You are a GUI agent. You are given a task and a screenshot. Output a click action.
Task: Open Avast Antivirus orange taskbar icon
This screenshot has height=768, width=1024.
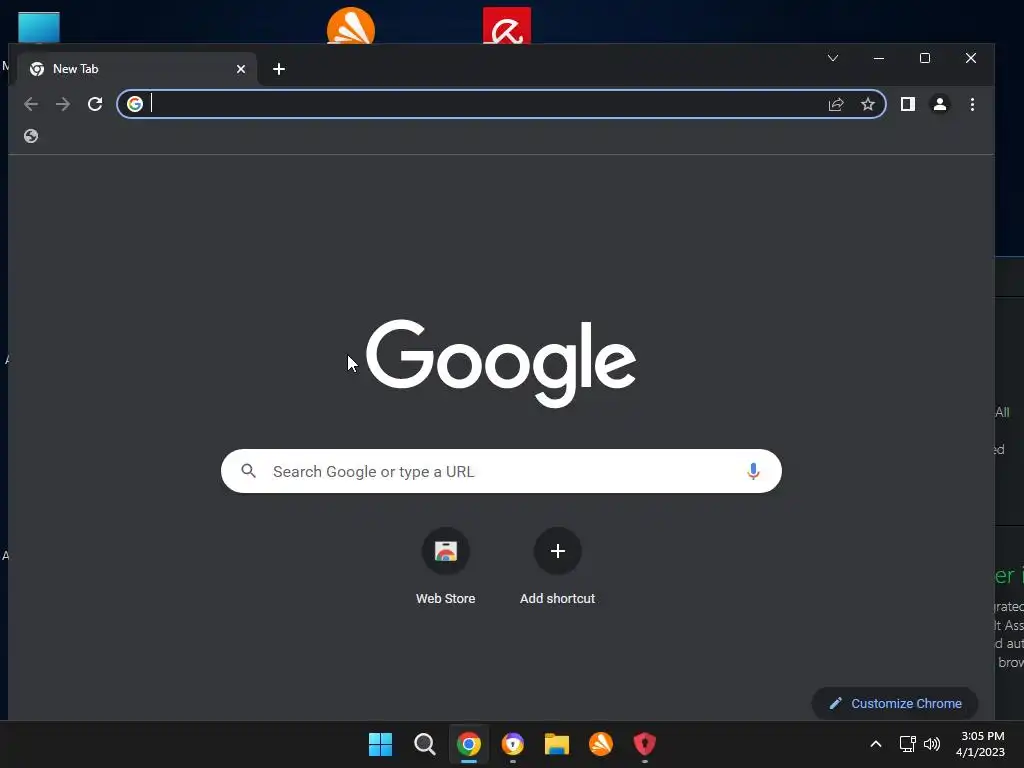click(601, 744)
